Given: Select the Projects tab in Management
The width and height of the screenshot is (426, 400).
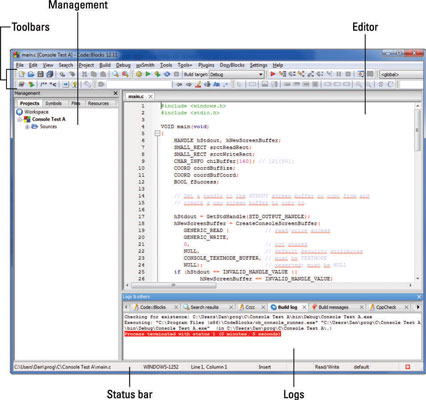Looking at the screenshot, I should coord(30,103).
